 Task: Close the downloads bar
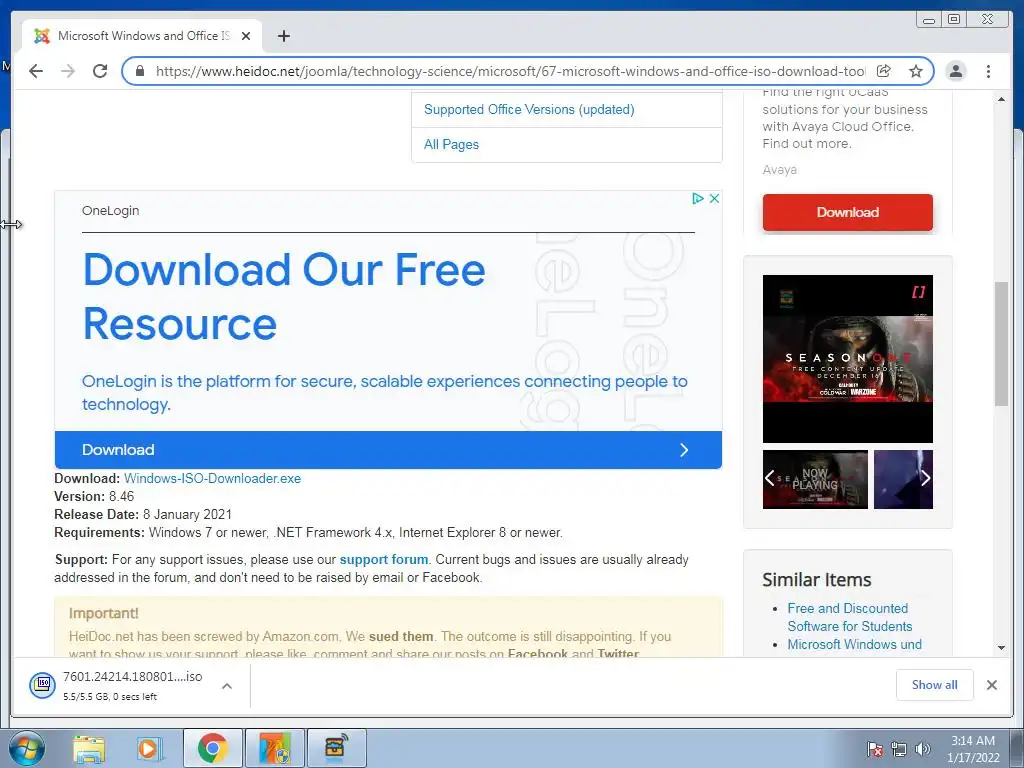991,684
